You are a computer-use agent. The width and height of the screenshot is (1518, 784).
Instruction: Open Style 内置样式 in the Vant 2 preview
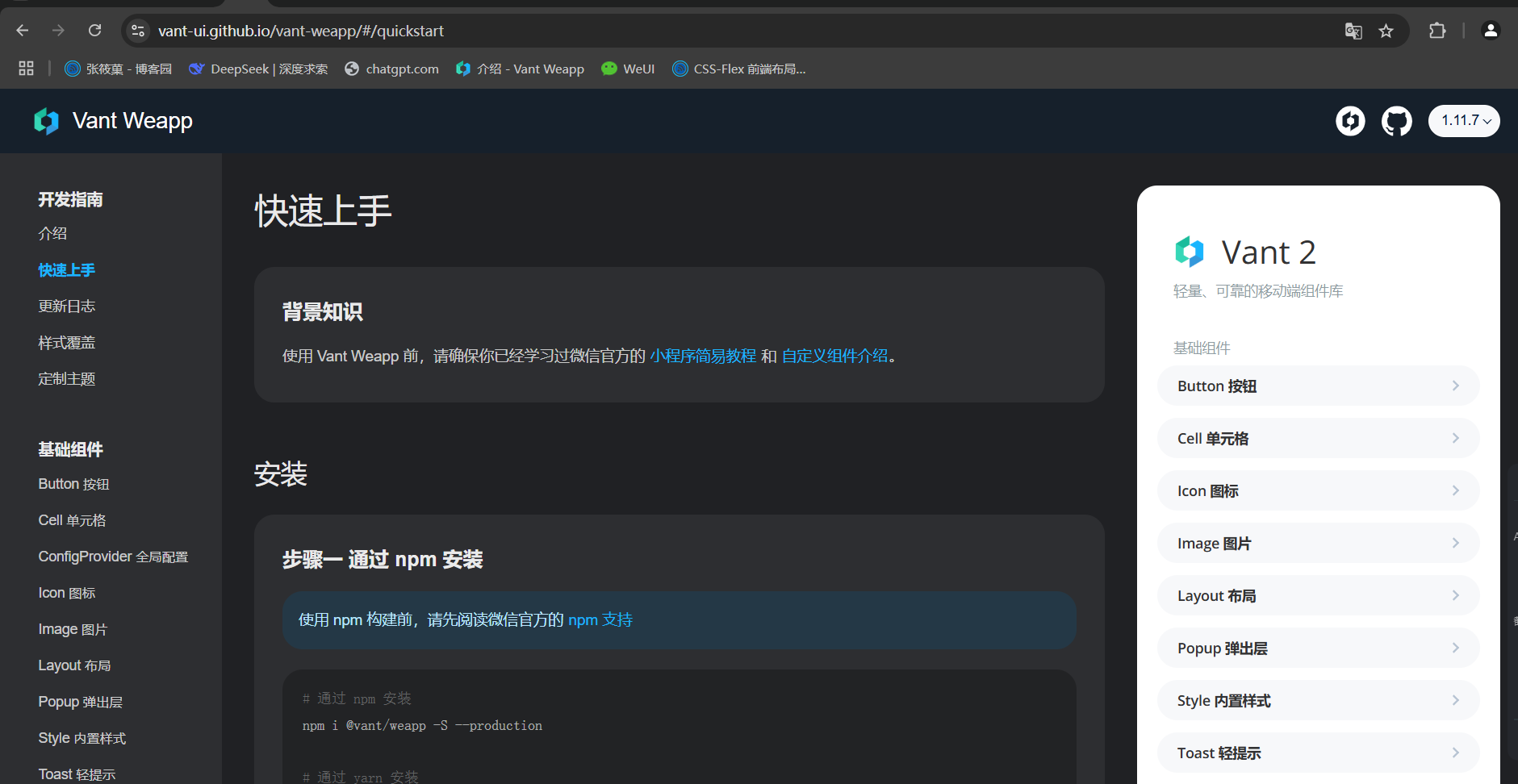pyautogui.click(x=1318, y=700)
